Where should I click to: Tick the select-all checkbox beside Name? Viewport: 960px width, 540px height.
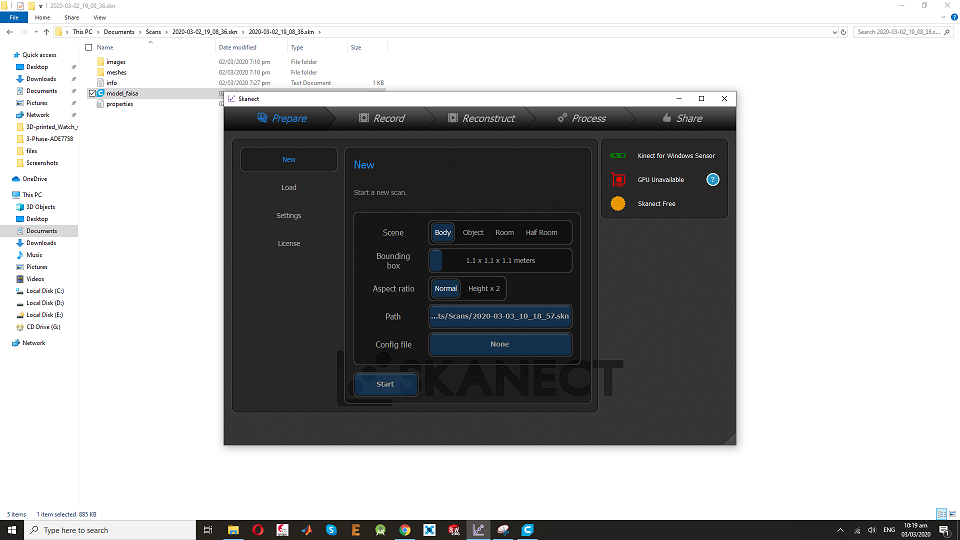tap(89, 47)
